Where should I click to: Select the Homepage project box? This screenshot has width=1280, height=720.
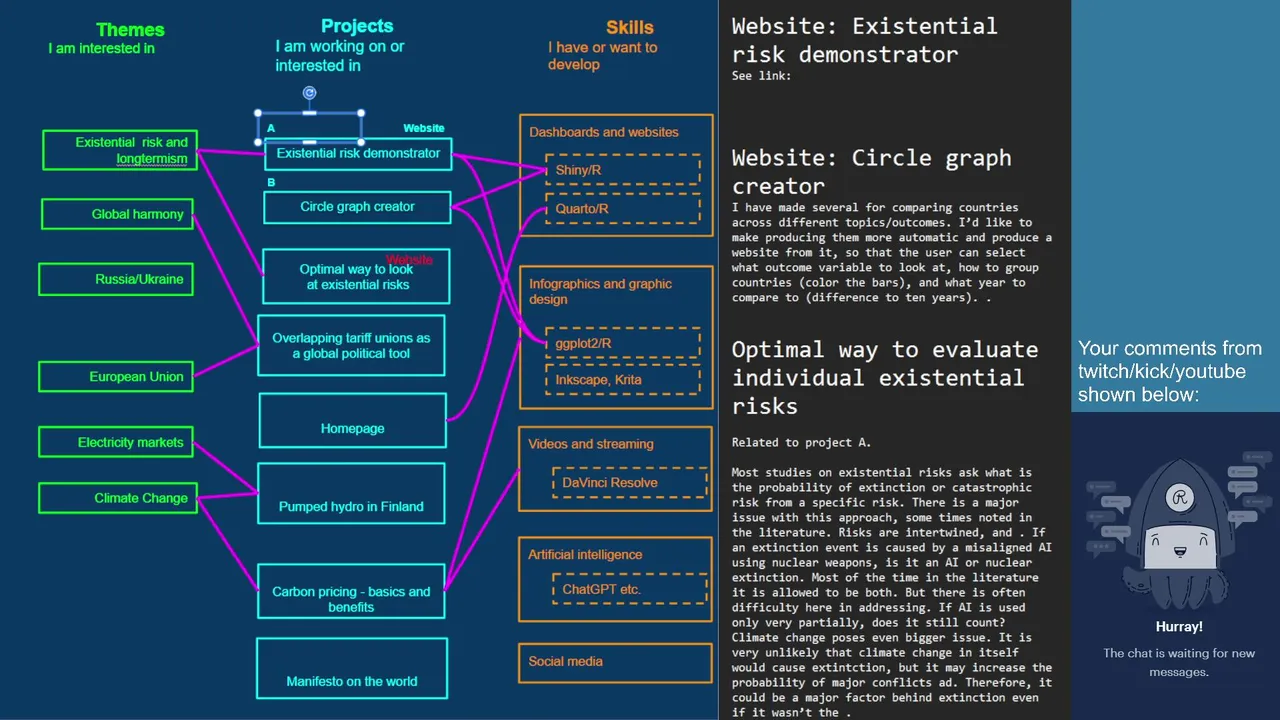[352, 420]
